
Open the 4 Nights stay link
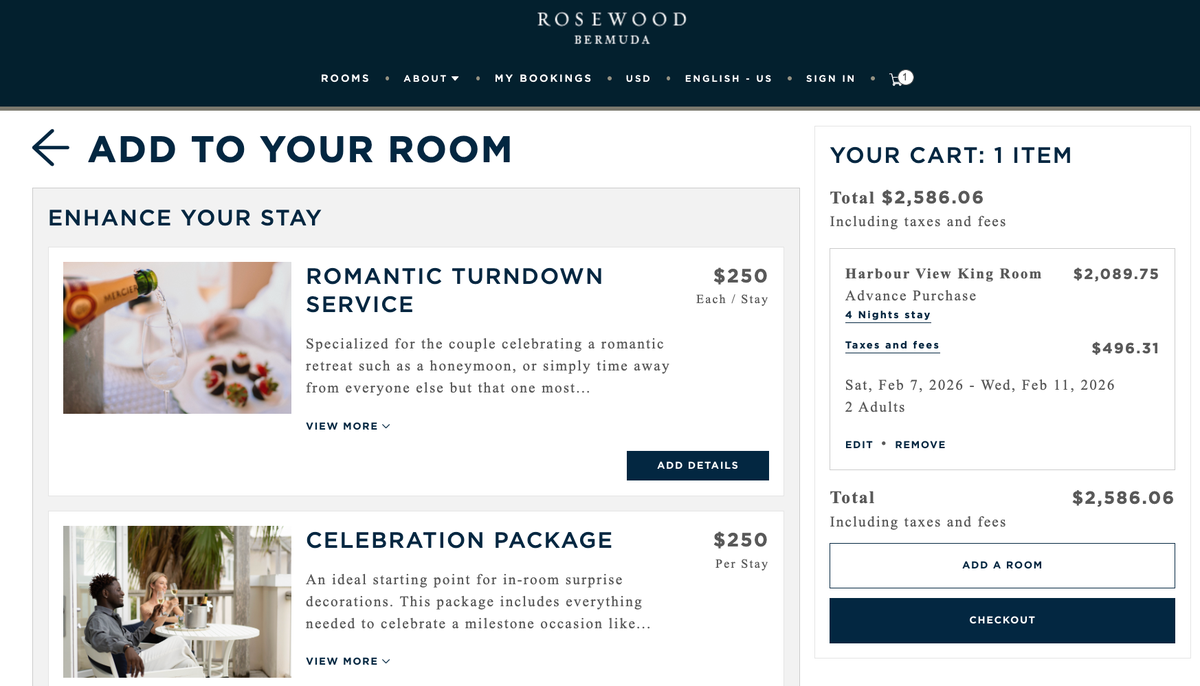point(888,315)
